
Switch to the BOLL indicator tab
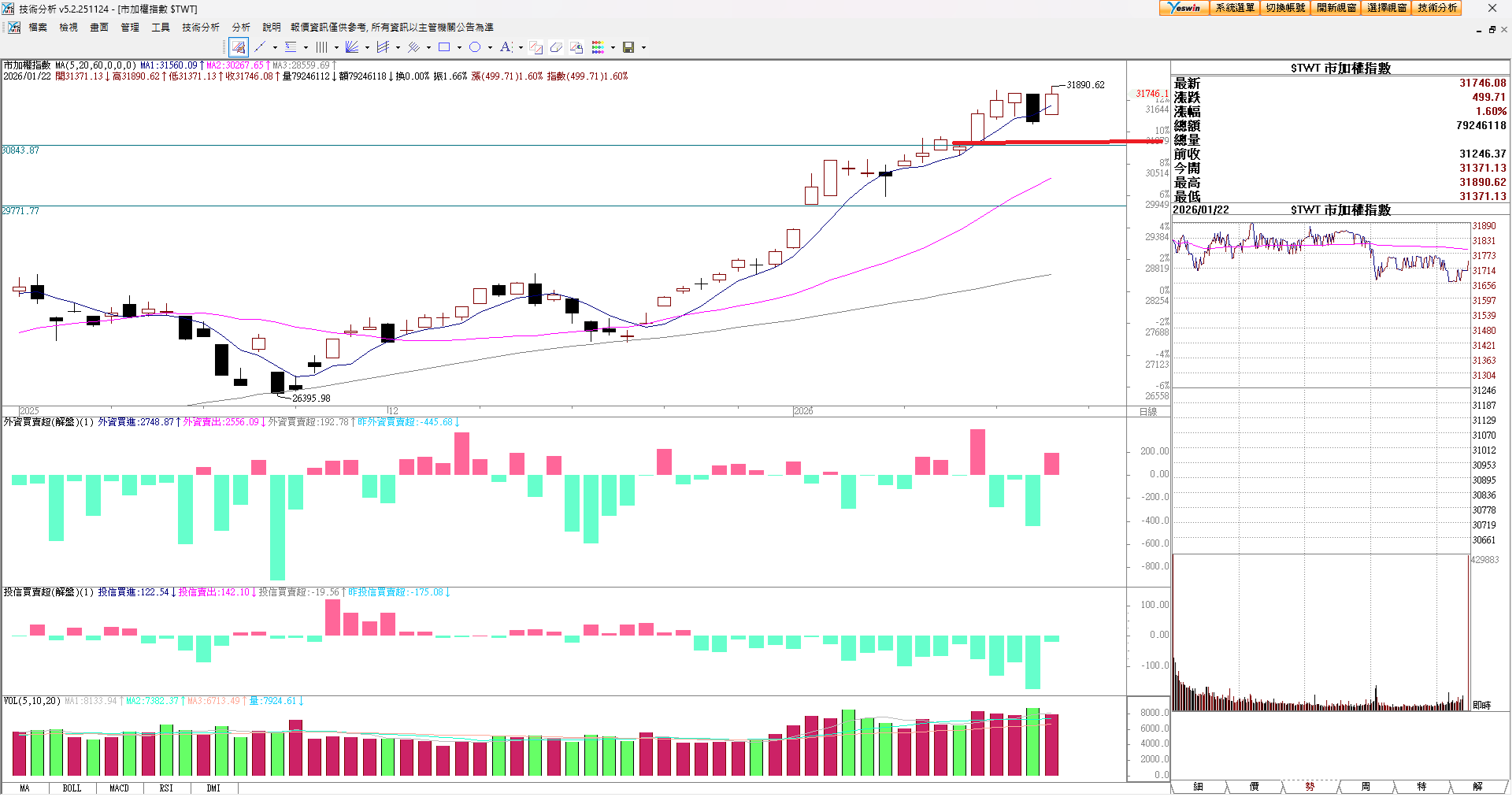click(72, 788)
